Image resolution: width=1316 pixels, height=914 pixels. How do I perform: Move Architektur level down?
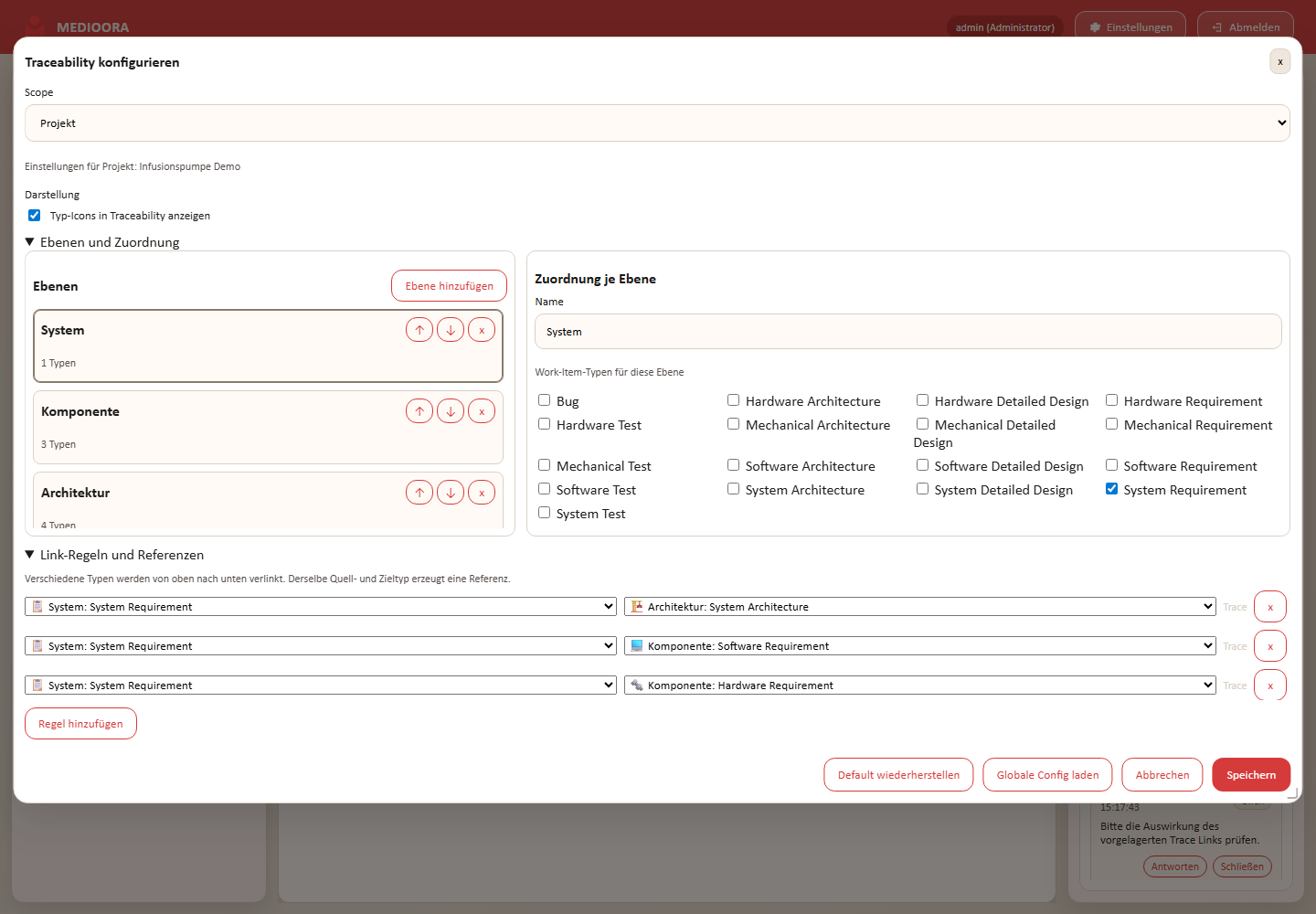[451, 493]
